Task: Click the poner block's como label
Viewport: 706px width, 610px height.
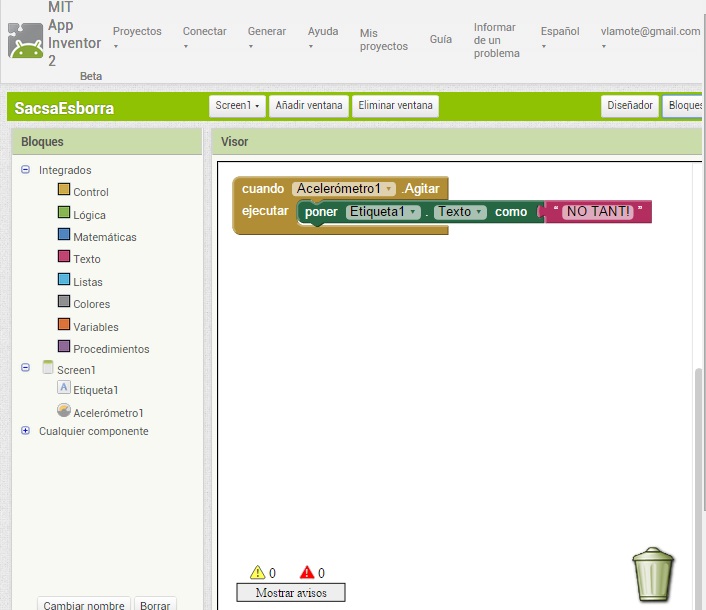Action: click(x=511, y=212)
